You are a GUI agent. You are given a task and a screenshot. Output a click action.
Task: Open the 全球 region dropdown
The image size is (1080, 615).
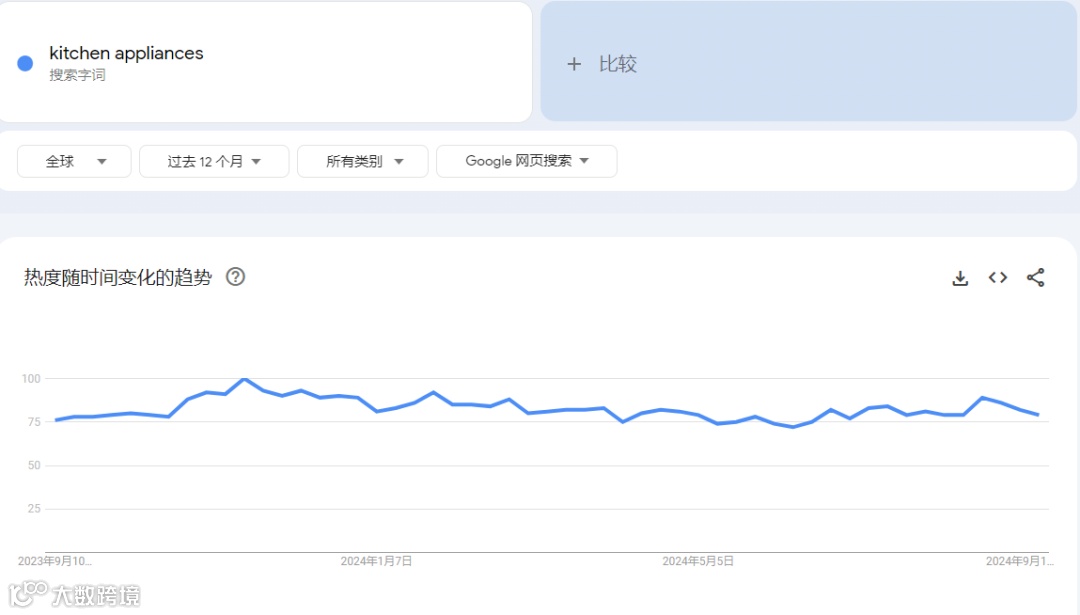click(74, 161)
